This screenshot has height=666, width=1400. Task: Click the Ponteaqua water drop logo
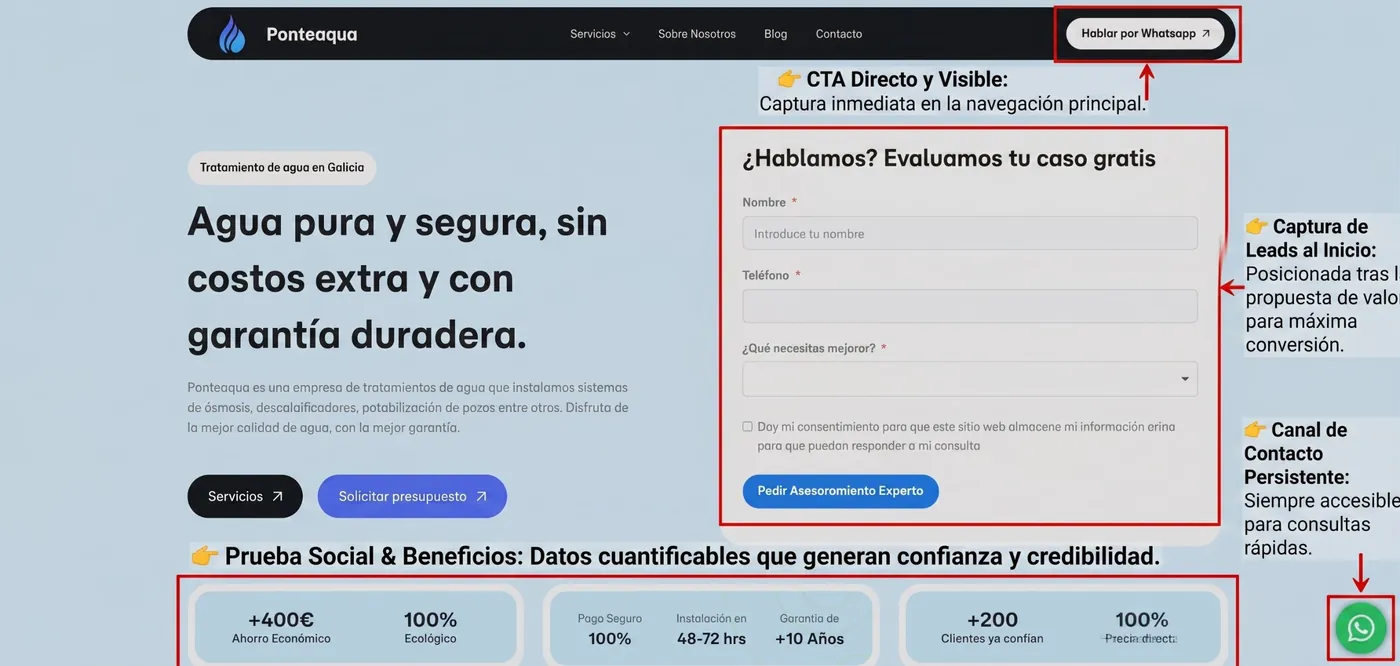231,34
